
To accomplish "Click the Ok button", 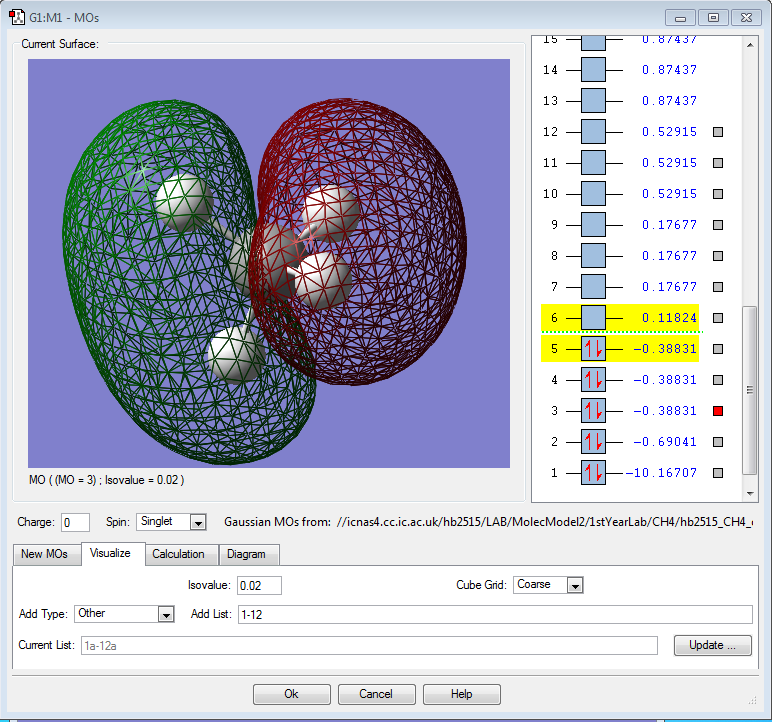I will tap(291, 694).
